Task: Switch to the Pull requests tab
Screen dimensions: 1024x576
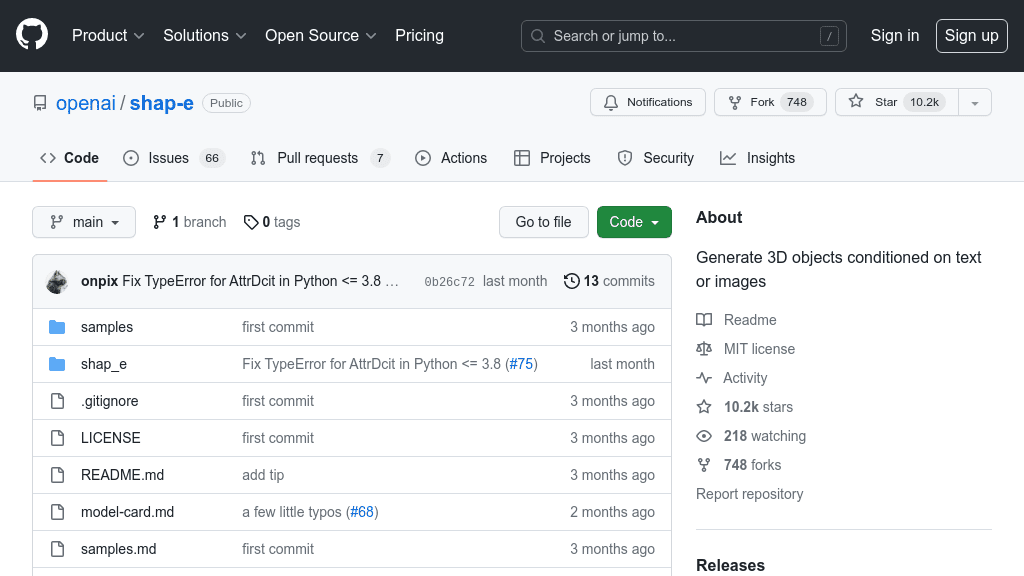Action: pos(317,158)
